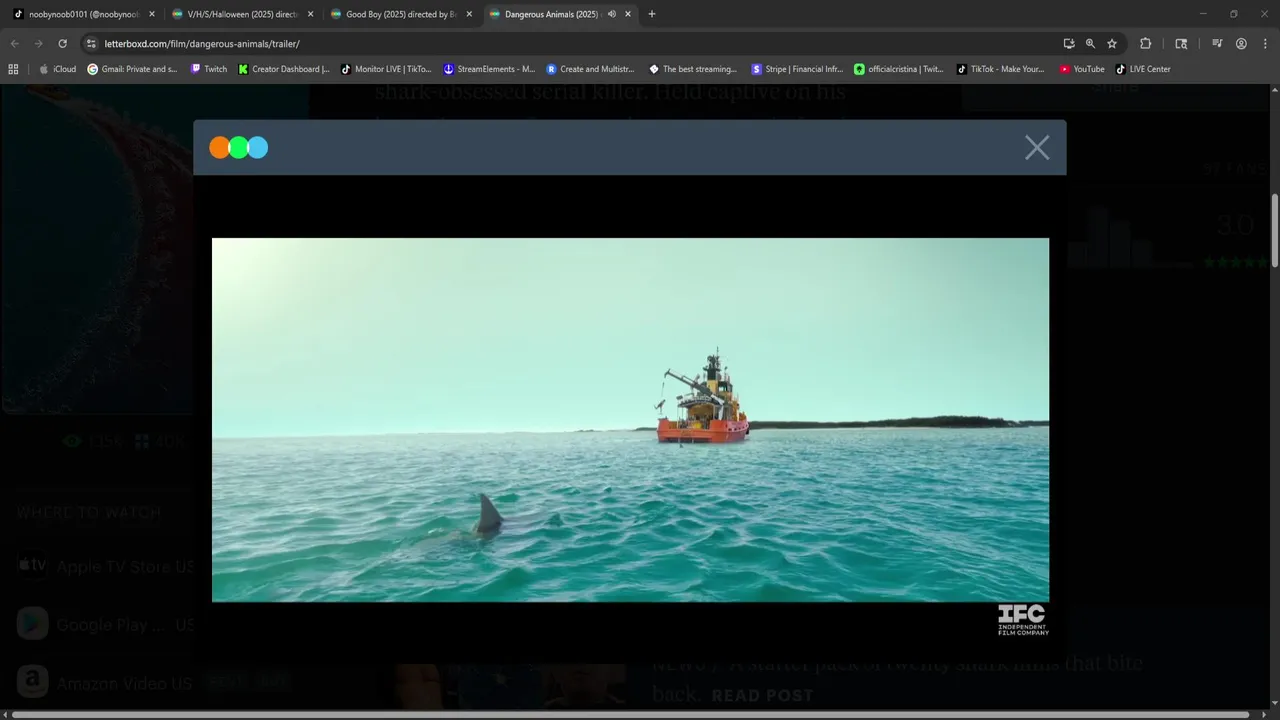The width and height of the screenshot is (1280, 720).
Task: Install app icon in address bar
Action: click(x=1069, y=44)
